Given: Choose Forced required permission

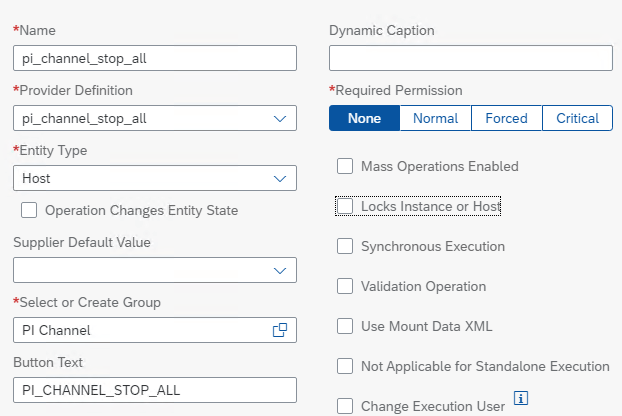Looking at the screenshot, I should 507,118.
